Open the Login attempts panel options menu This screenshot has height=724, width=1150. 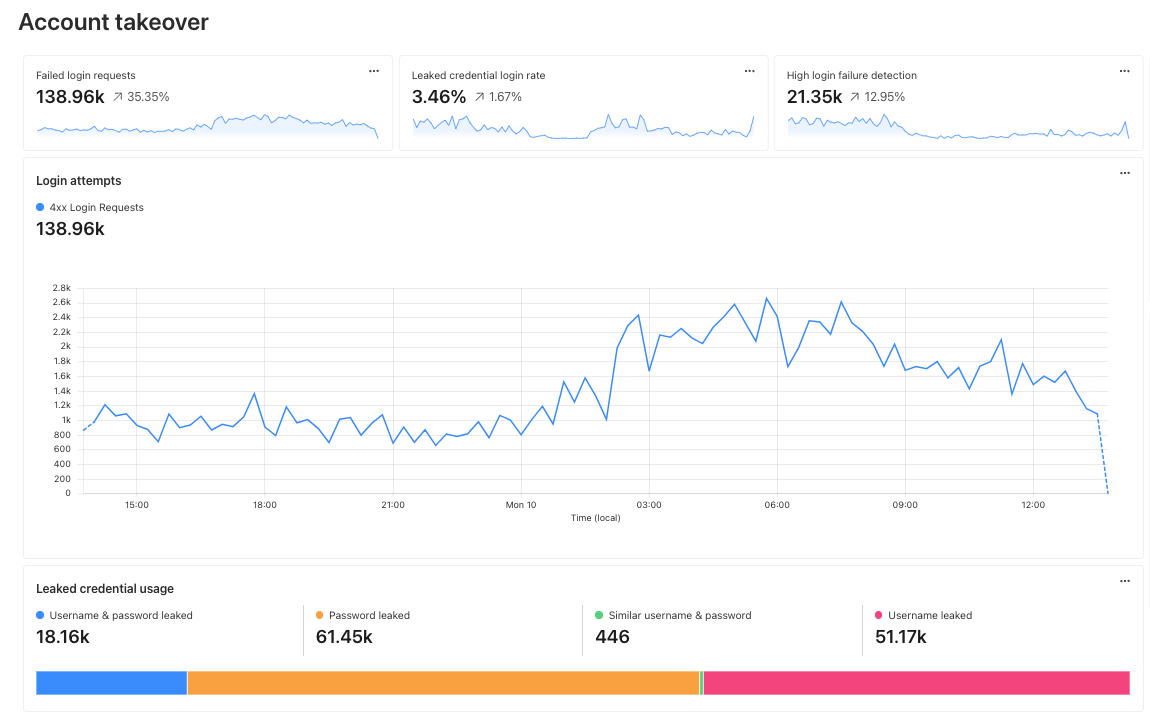(x=1124, y=173)
